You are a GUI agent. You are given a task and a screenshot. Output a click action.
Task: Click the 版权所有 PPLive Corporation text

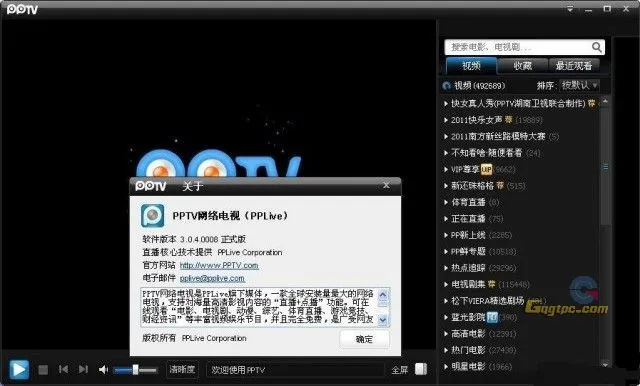[x=194, y=338]
